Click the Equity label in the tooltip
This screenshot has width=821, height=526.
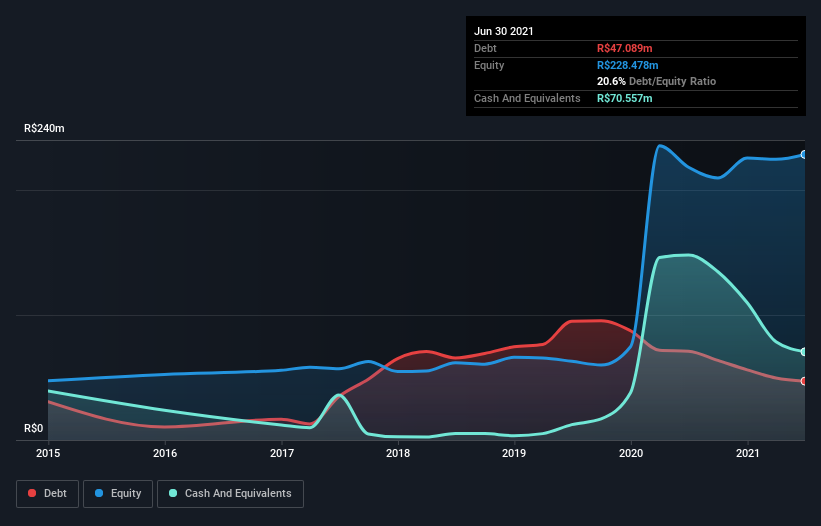pyautogui.click(x=489, y=65)
